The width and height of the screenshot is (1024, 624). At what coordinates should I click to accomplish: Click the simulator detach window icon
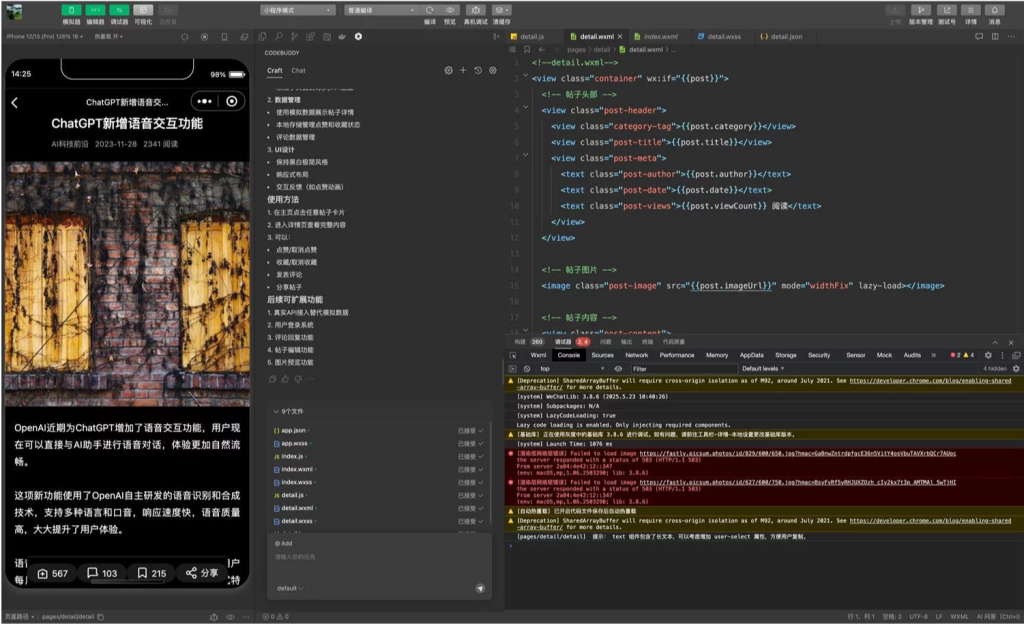pos(244,37)
